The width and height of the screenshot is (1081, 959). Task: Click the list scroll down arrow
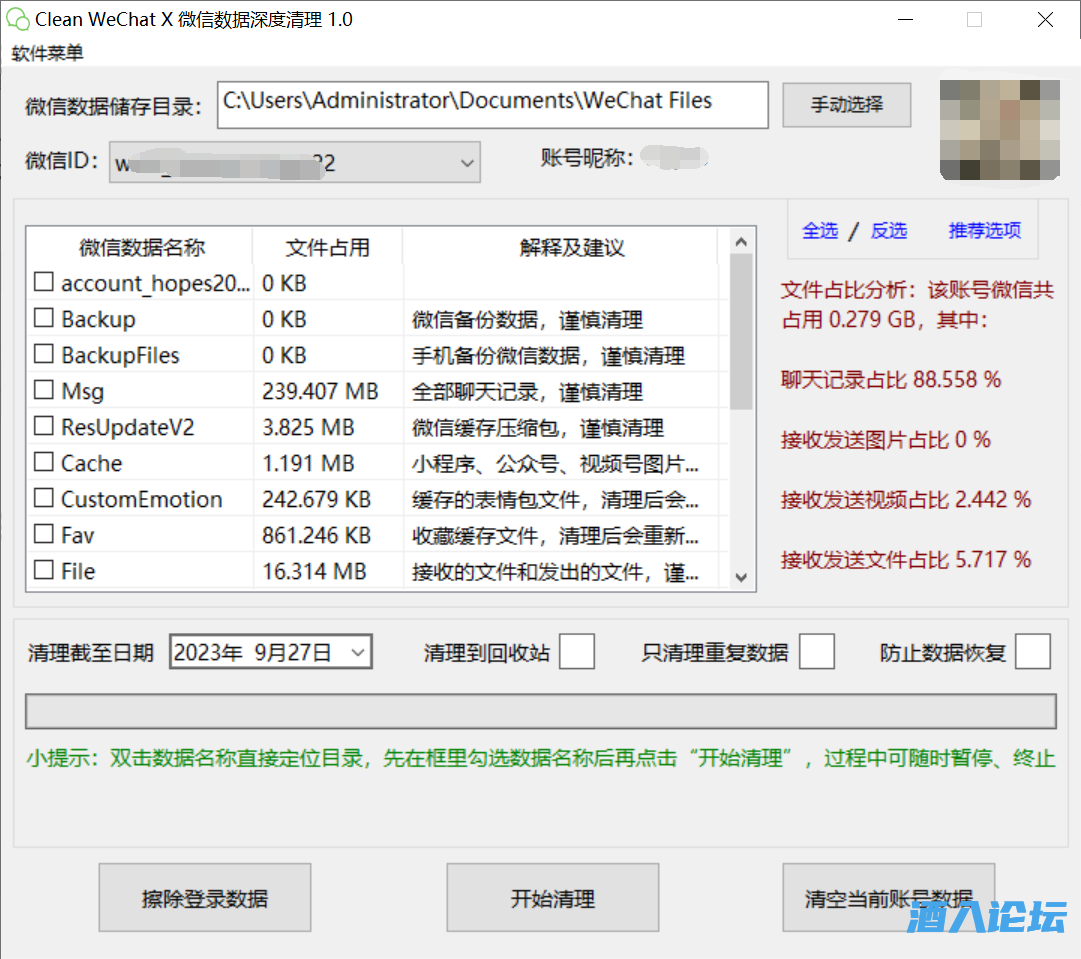point(741,577)
